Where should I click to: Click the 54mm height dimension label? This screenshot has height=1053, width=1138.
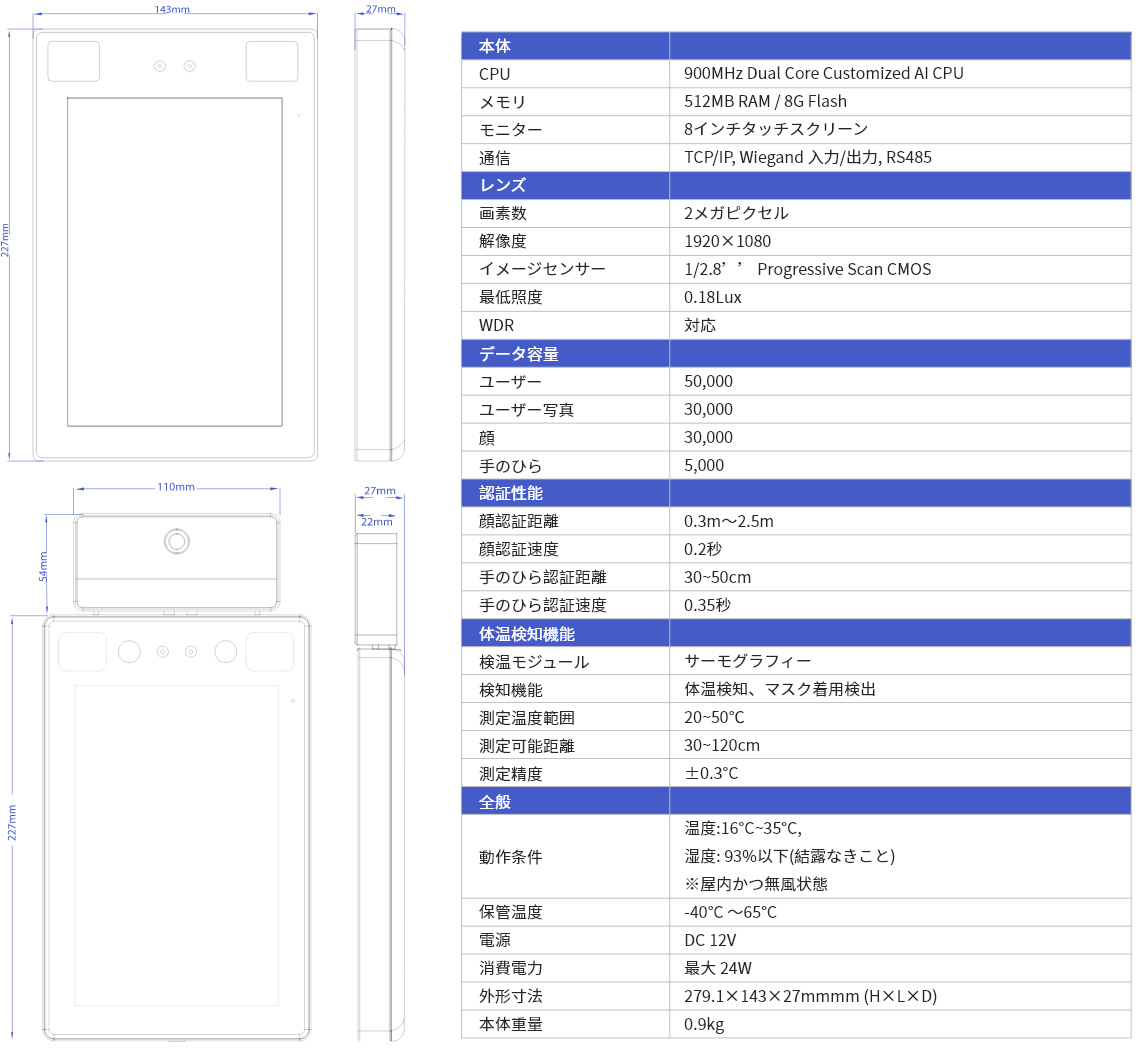click(x=43, y=565)
